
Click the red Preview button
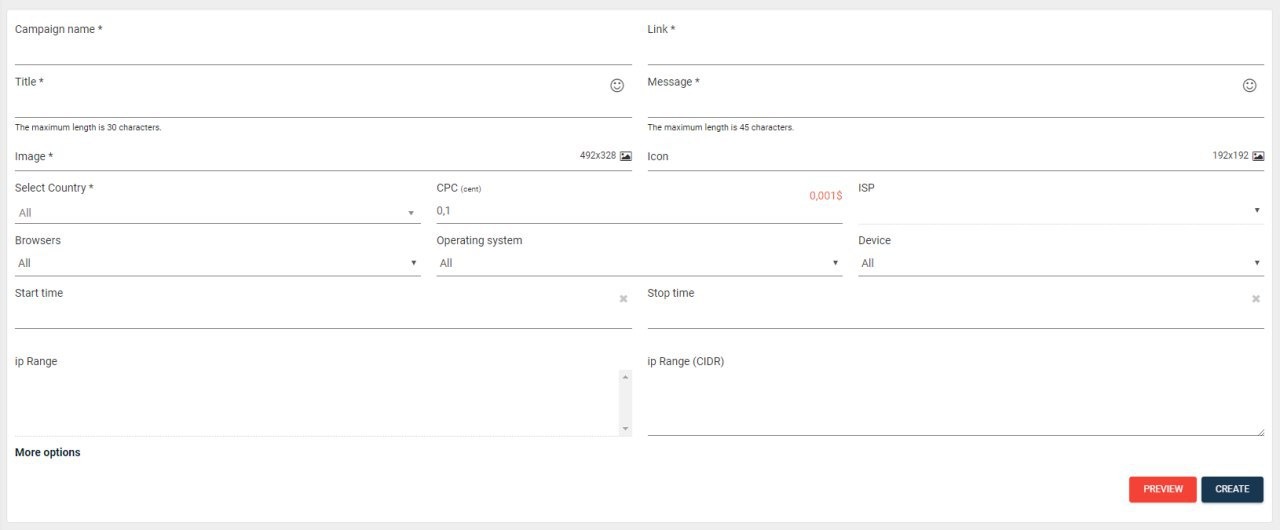coord(1163,489)
